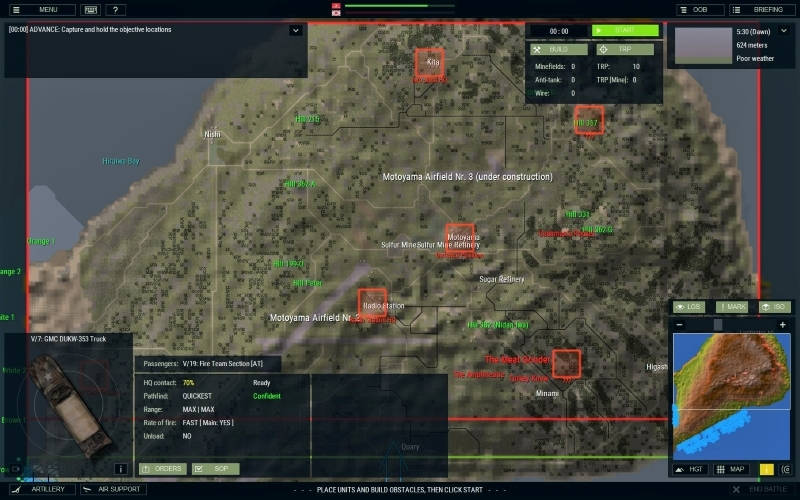Click the green force strength bar
The height and width of the screenshot is (500, 800).
coord(386,6)
